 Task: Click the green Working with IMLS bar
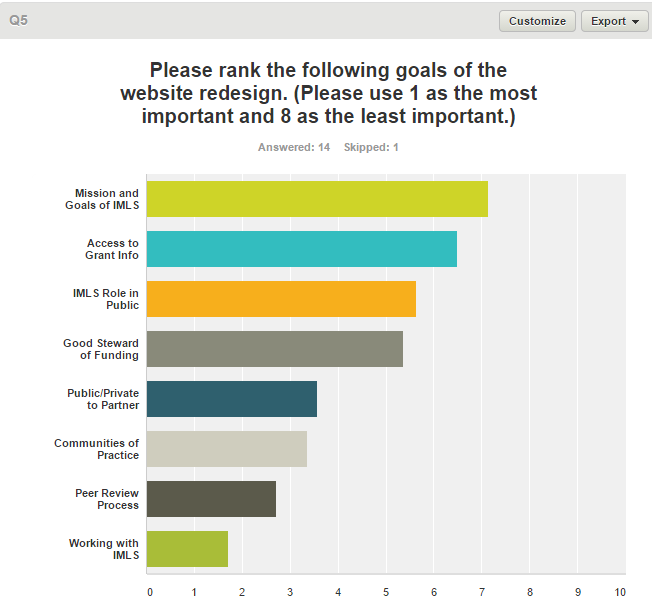pos(187,549)
